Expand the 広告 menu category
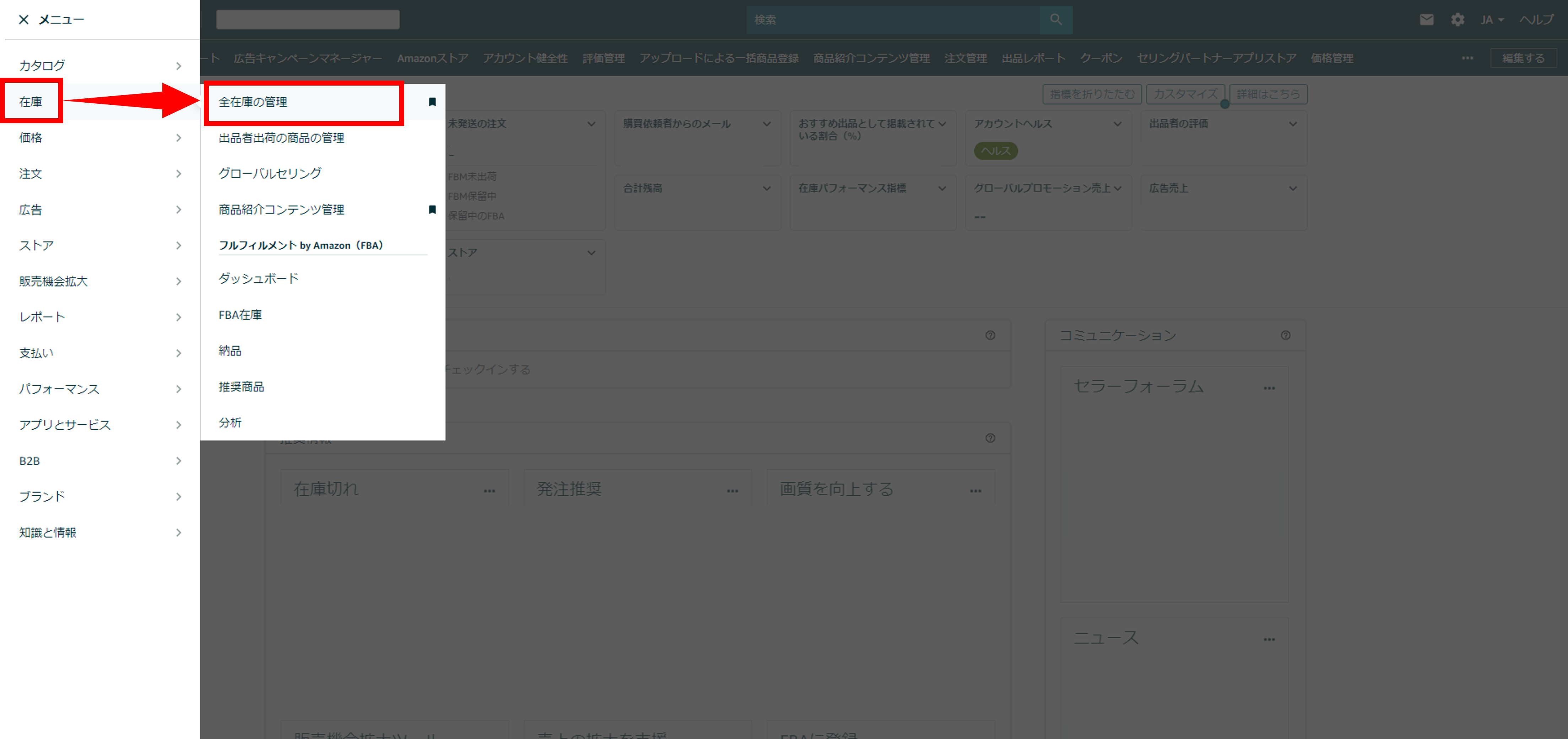This screenshot has height=739, width=1568. pyautogui.click(x=100, y=210)
